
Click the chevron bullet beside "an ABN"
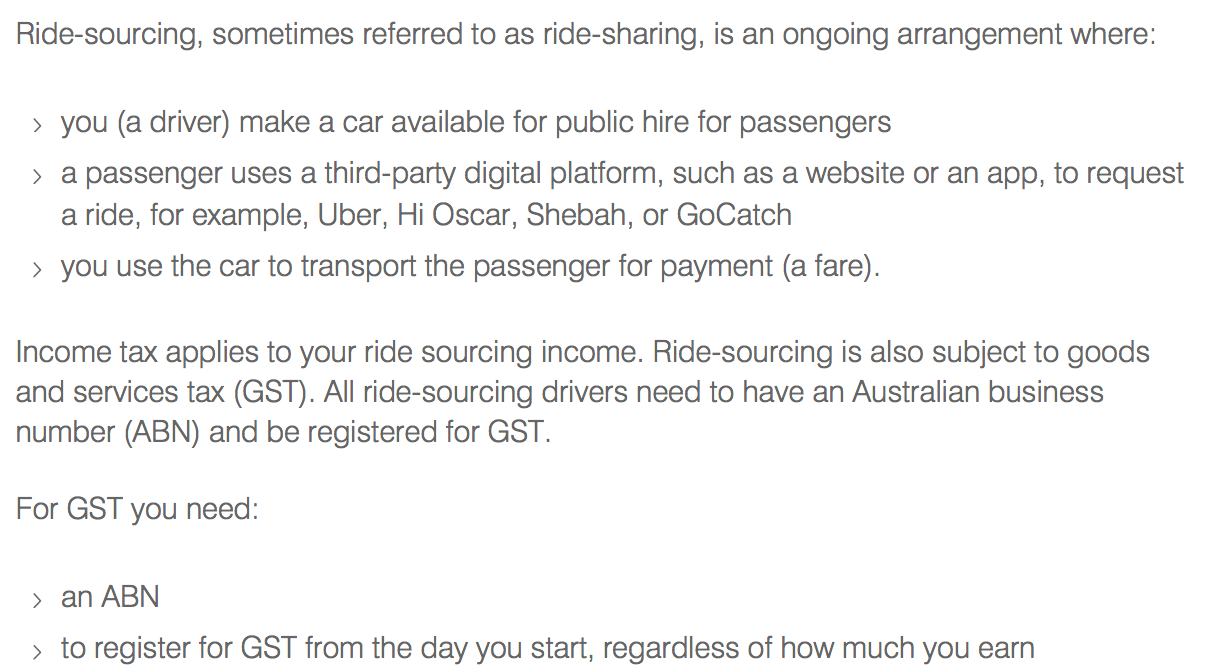[37, 600]
